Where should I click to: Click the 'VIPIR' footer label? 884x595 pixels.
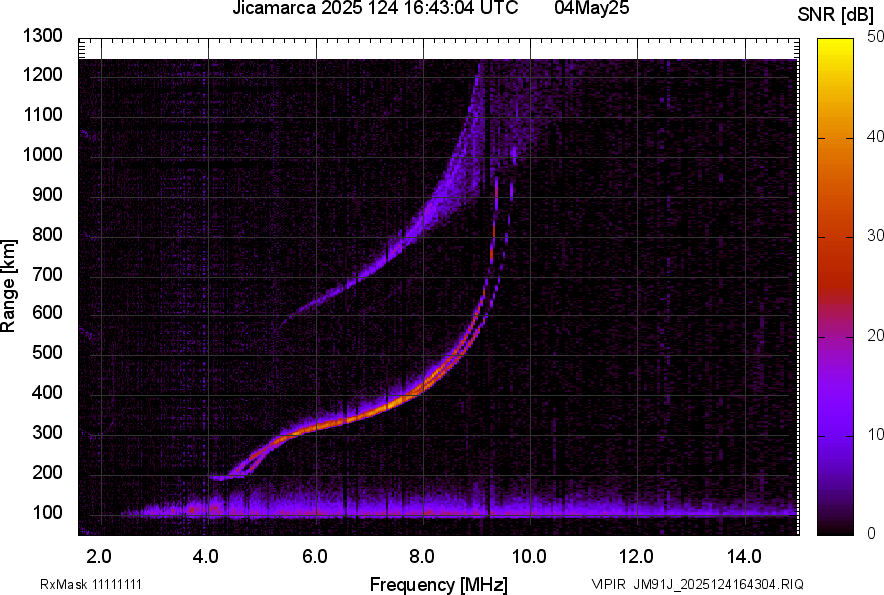[609, 584]
